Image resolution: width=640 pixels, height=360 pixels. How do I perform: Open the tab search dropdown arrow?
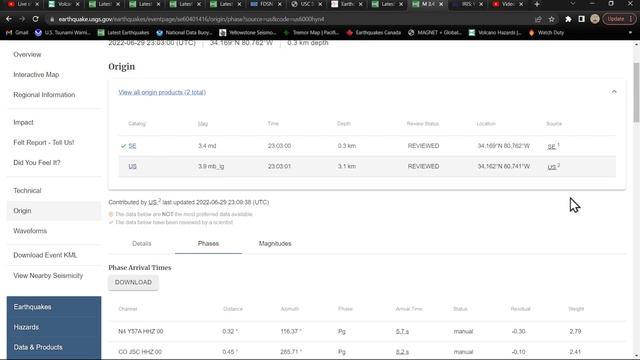pyautogui.click(x=573, y=4)
